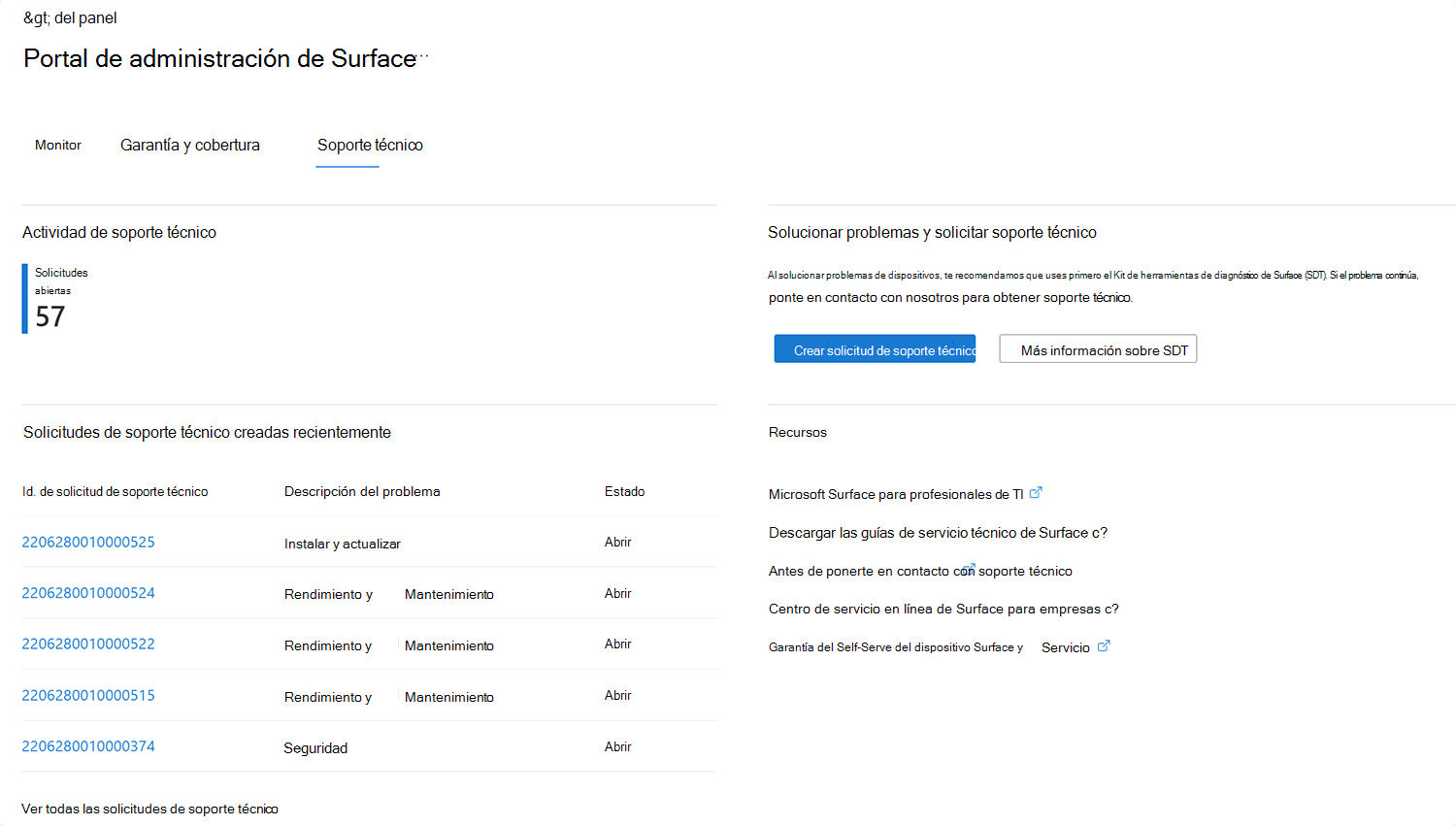Open support request 2206280010000524
This screenshot has height=826, width=1456.
click(x=88, y=594)
